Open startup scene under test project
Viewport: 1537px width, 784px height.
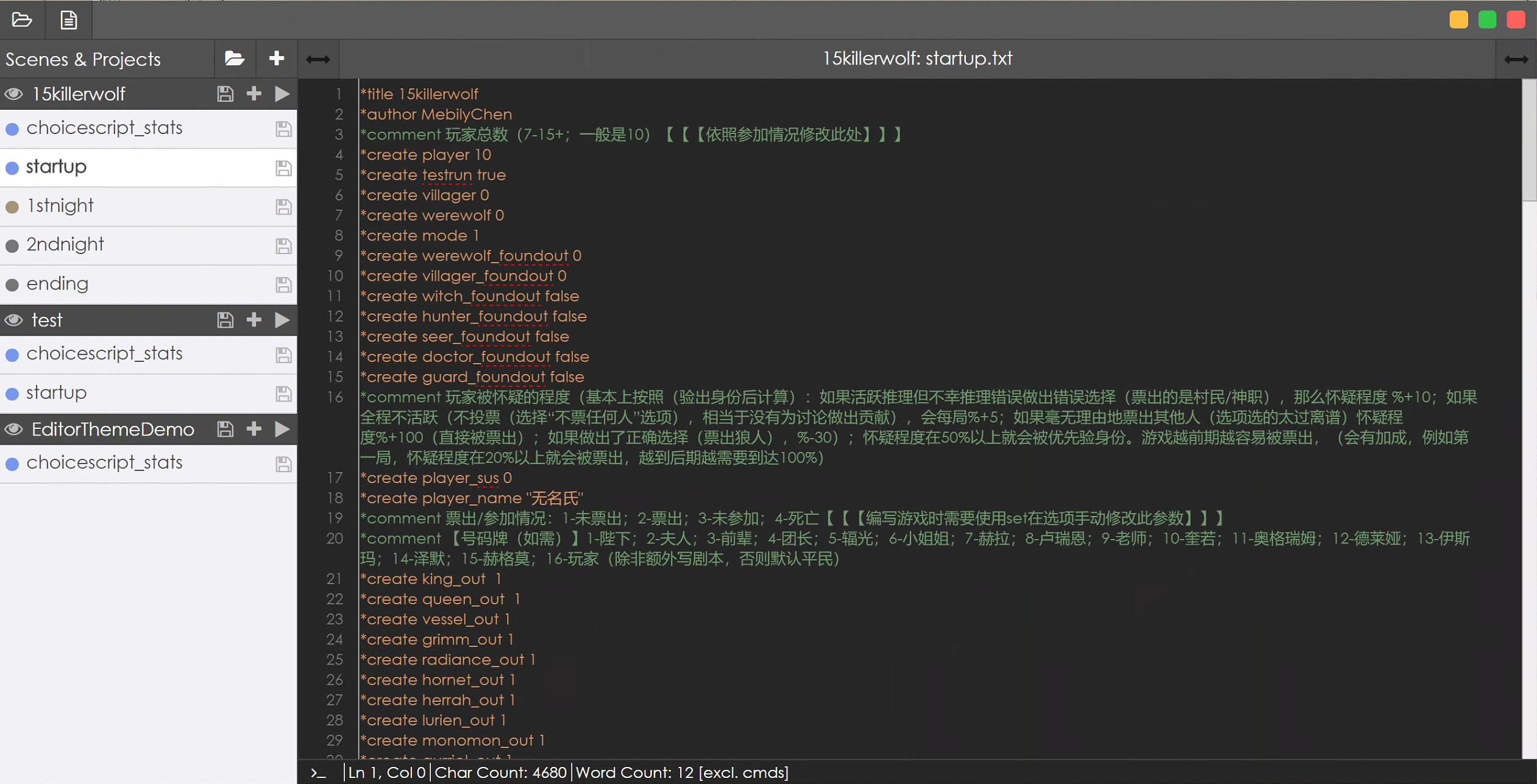(x=148, y=394)
